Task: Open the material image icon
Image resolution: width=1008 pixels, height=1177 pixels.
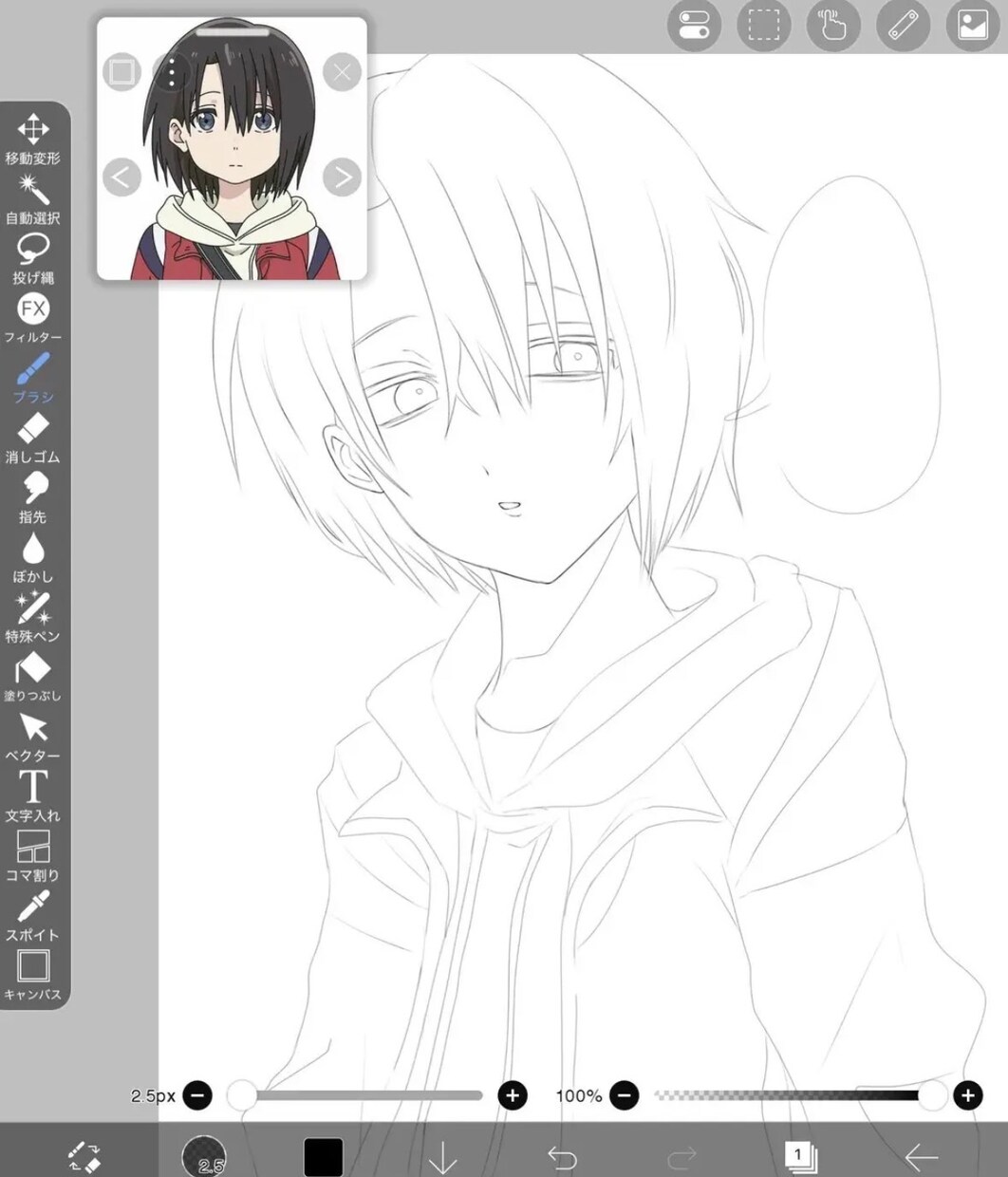Action: point(973,26)
